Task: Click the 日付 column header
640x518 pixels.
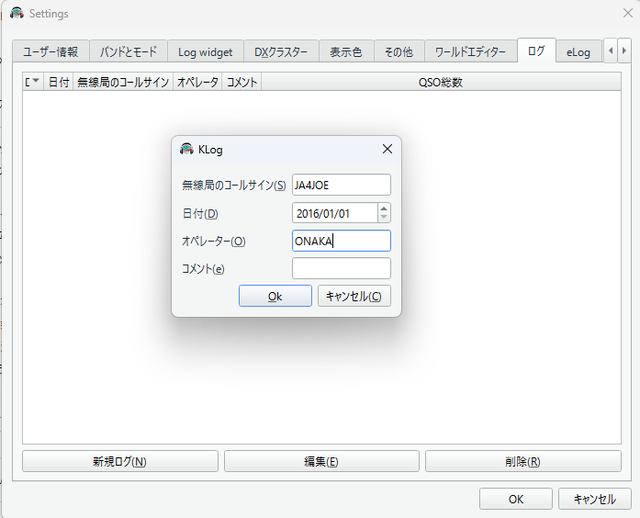Action: click(59, 82)
